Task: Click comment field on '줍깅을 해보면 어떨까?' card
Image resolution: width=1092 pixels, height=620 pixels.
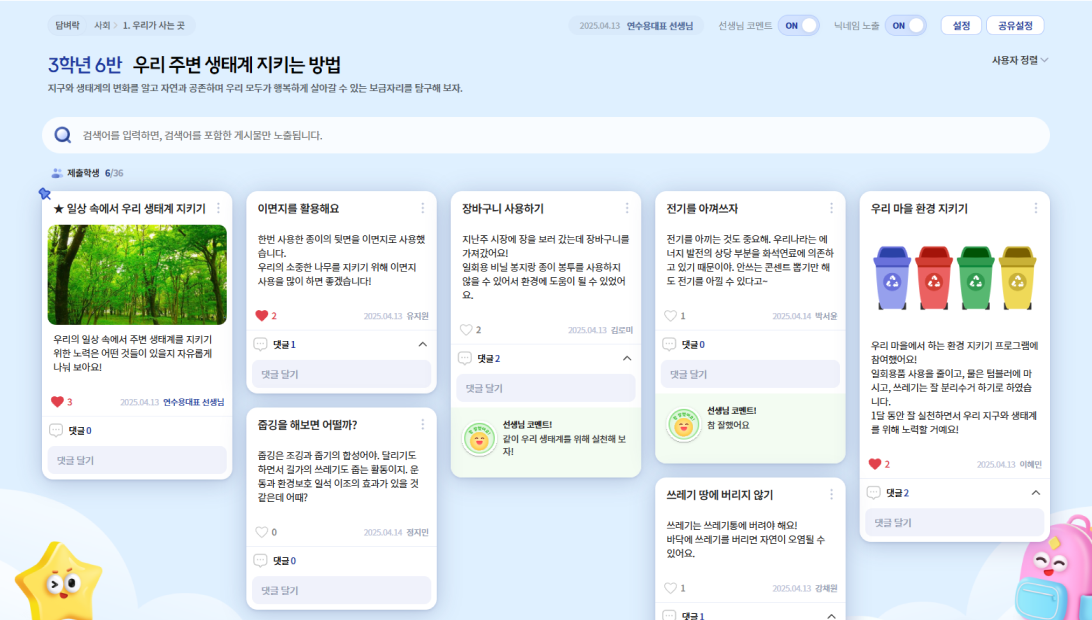Action: tap(341, 590)
